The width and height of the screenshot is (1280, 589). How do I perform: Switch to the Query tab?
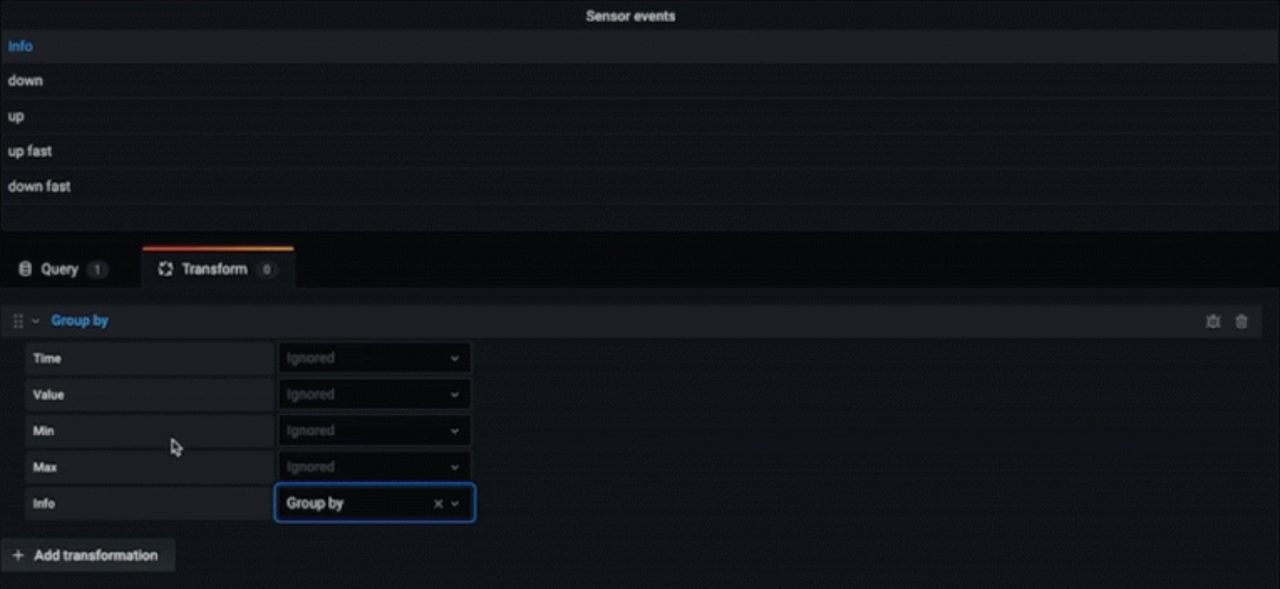point(62,269)
